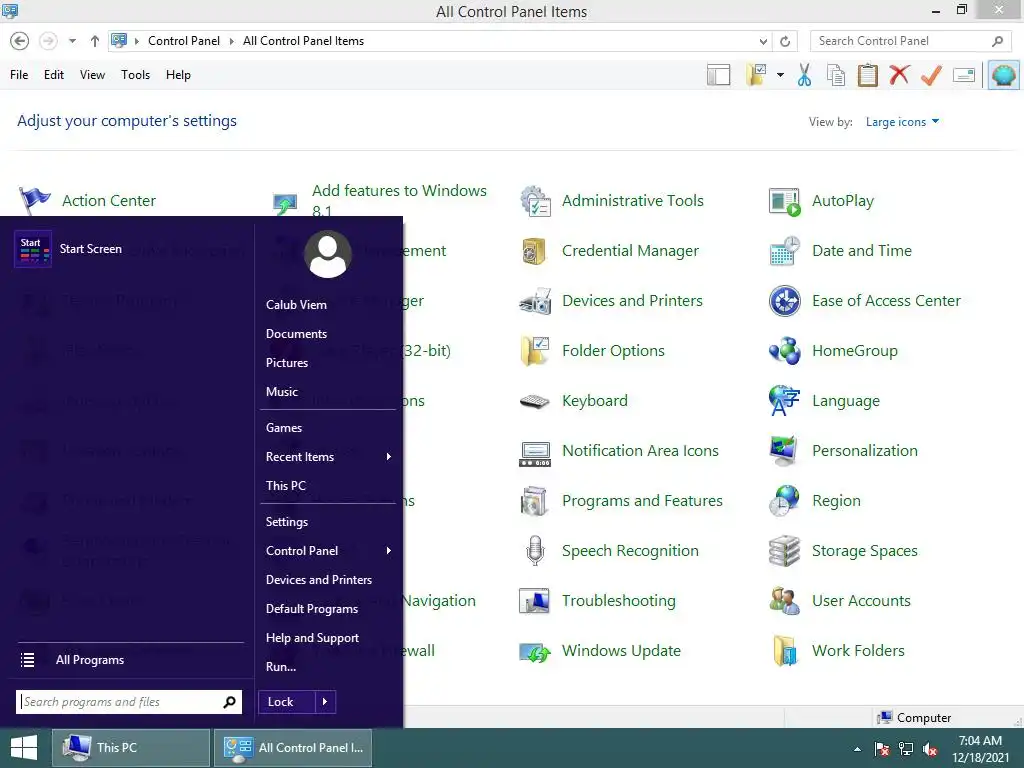The image size is (1024, 768).
Task: Click the Cut scissors toolbar icon
Action: (805, 75)
